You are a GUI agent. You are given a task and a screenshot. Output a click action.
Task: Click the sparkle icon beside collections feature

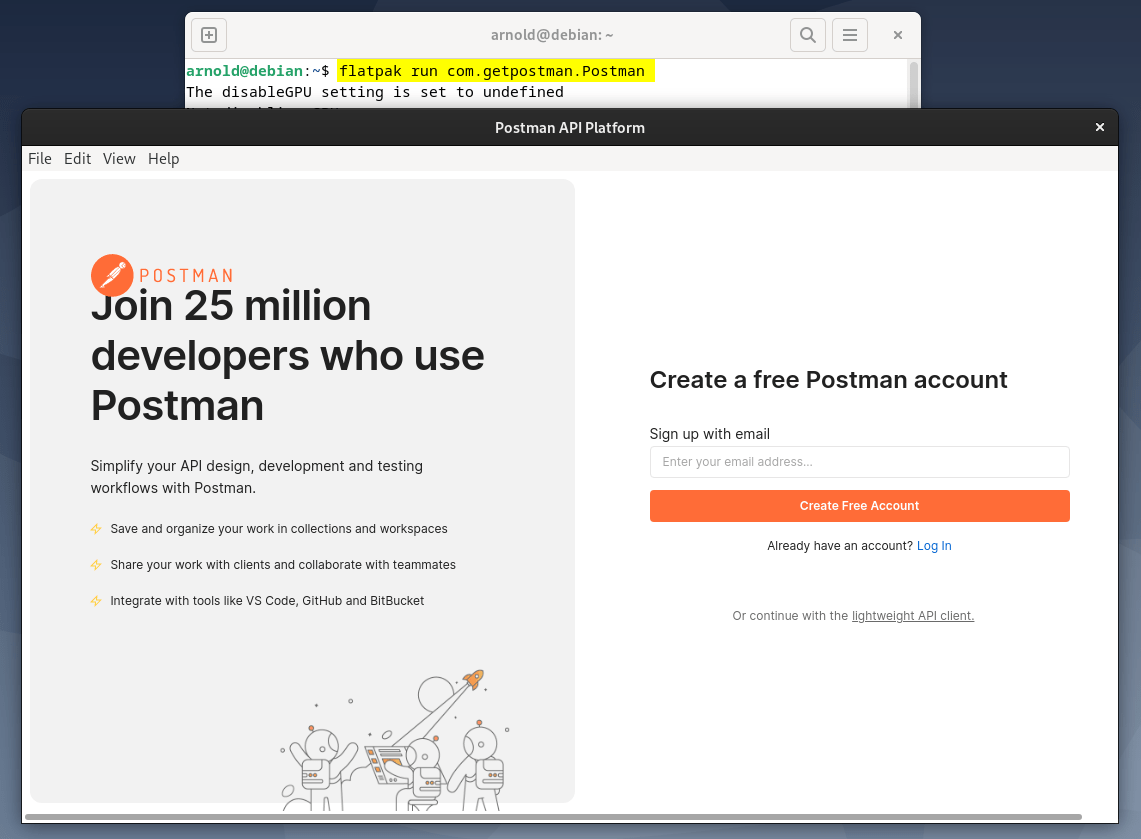point(96,529)
